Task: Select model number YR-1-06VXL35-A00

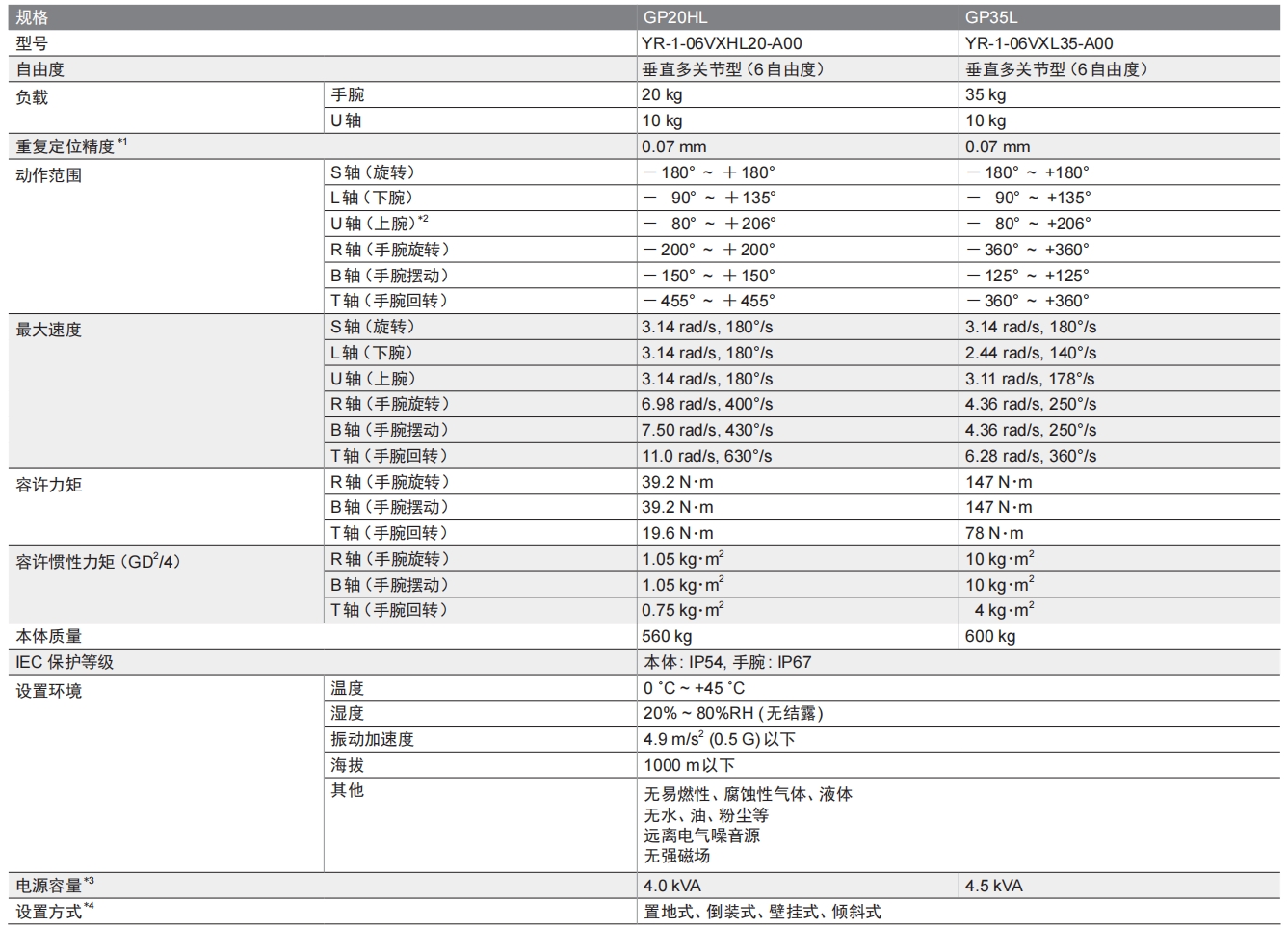Action: pyautogui.click(x=1038, y=43)
